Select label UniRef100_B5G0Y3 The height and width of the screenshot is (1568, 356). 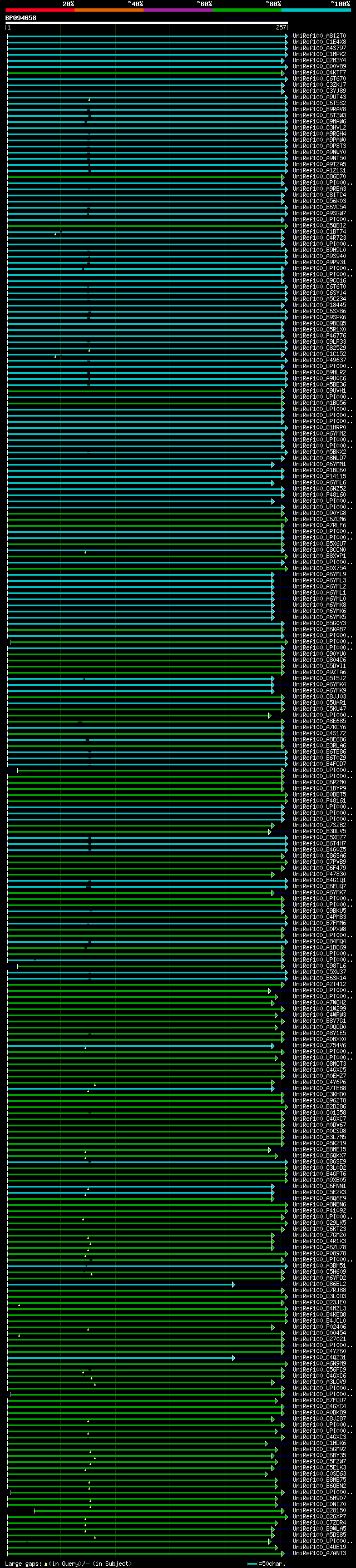coord(319,624)
